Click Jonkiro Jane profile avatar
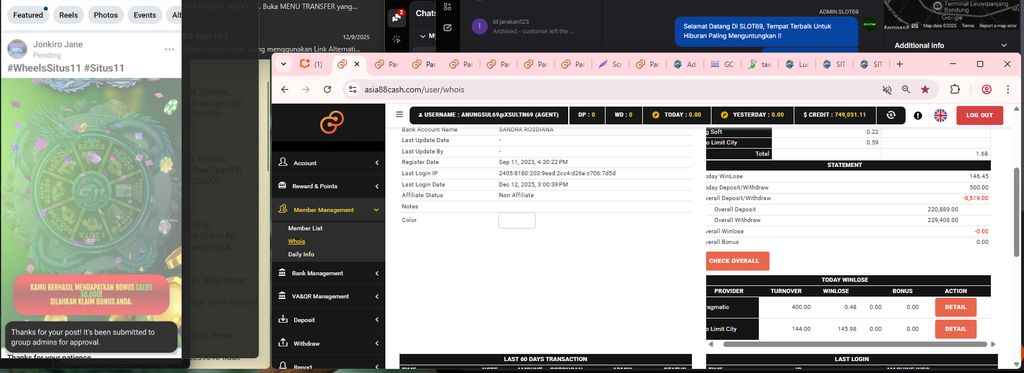The width and height of the screenshot is (1024, 373). click(17, 49)
